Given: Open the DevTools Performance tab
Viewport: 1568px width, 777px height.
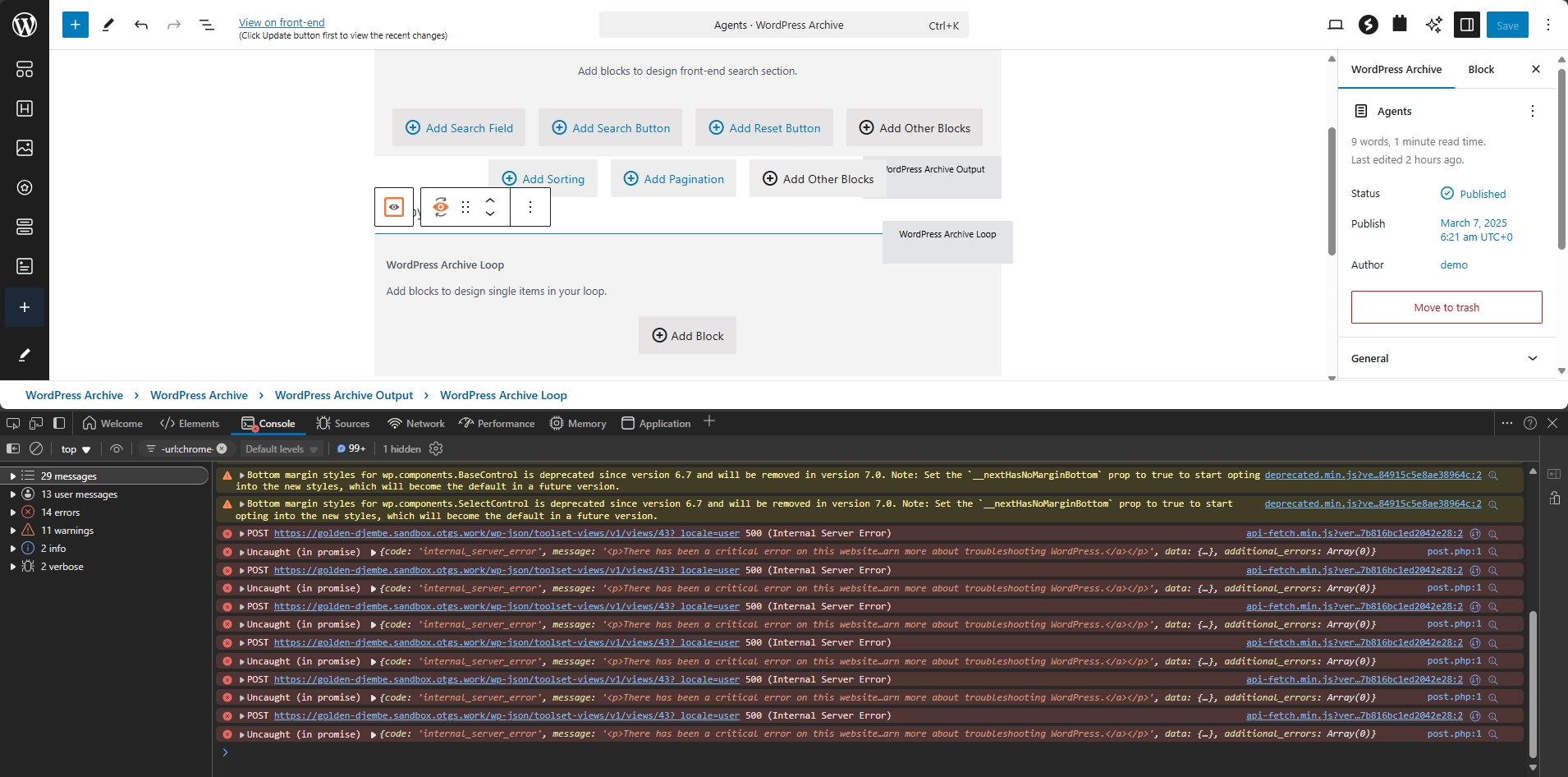Looking at the screenshot, I should 497,423.
